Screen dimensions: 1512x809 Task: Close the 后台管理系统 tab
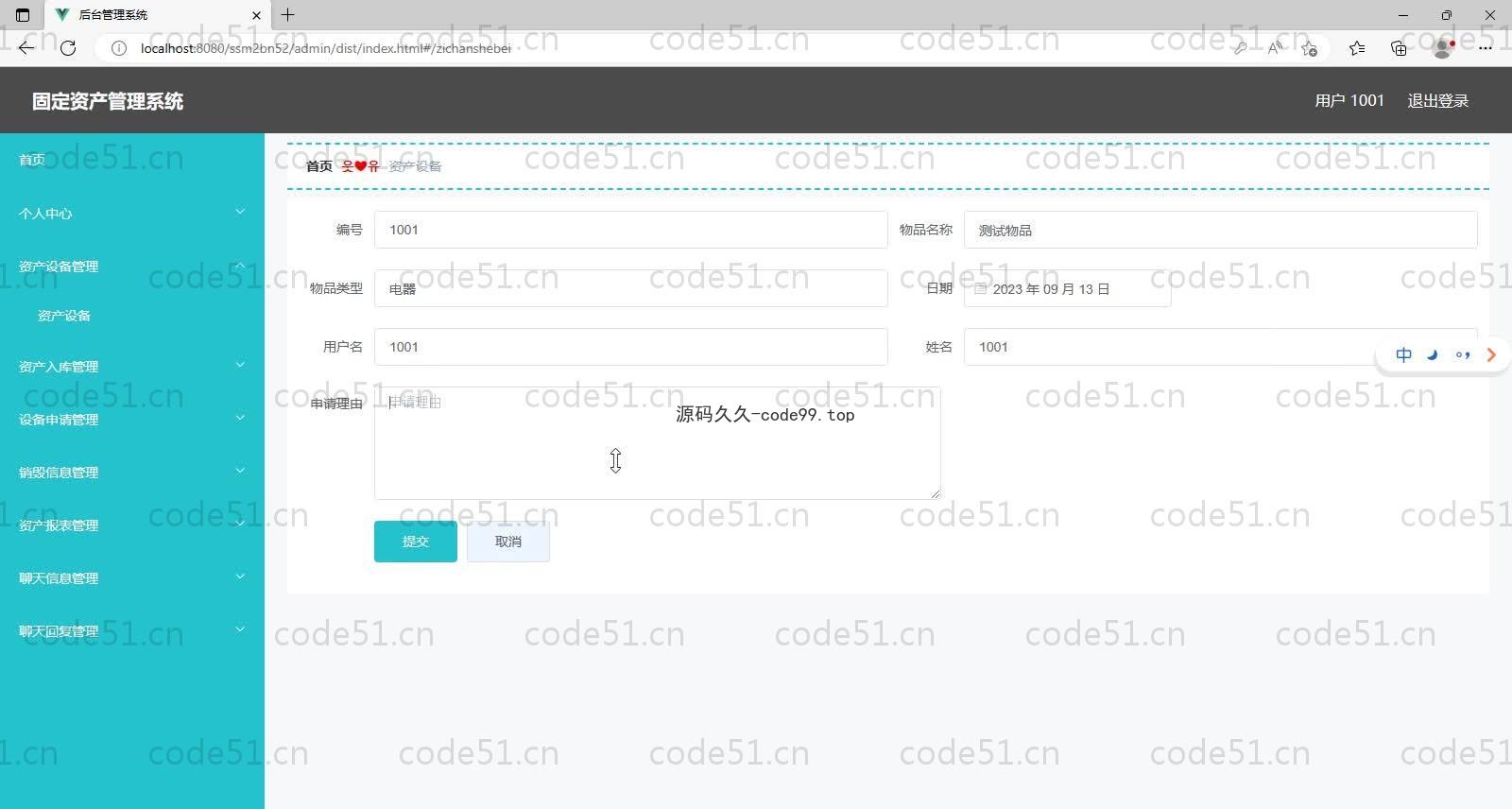[256, 15]
